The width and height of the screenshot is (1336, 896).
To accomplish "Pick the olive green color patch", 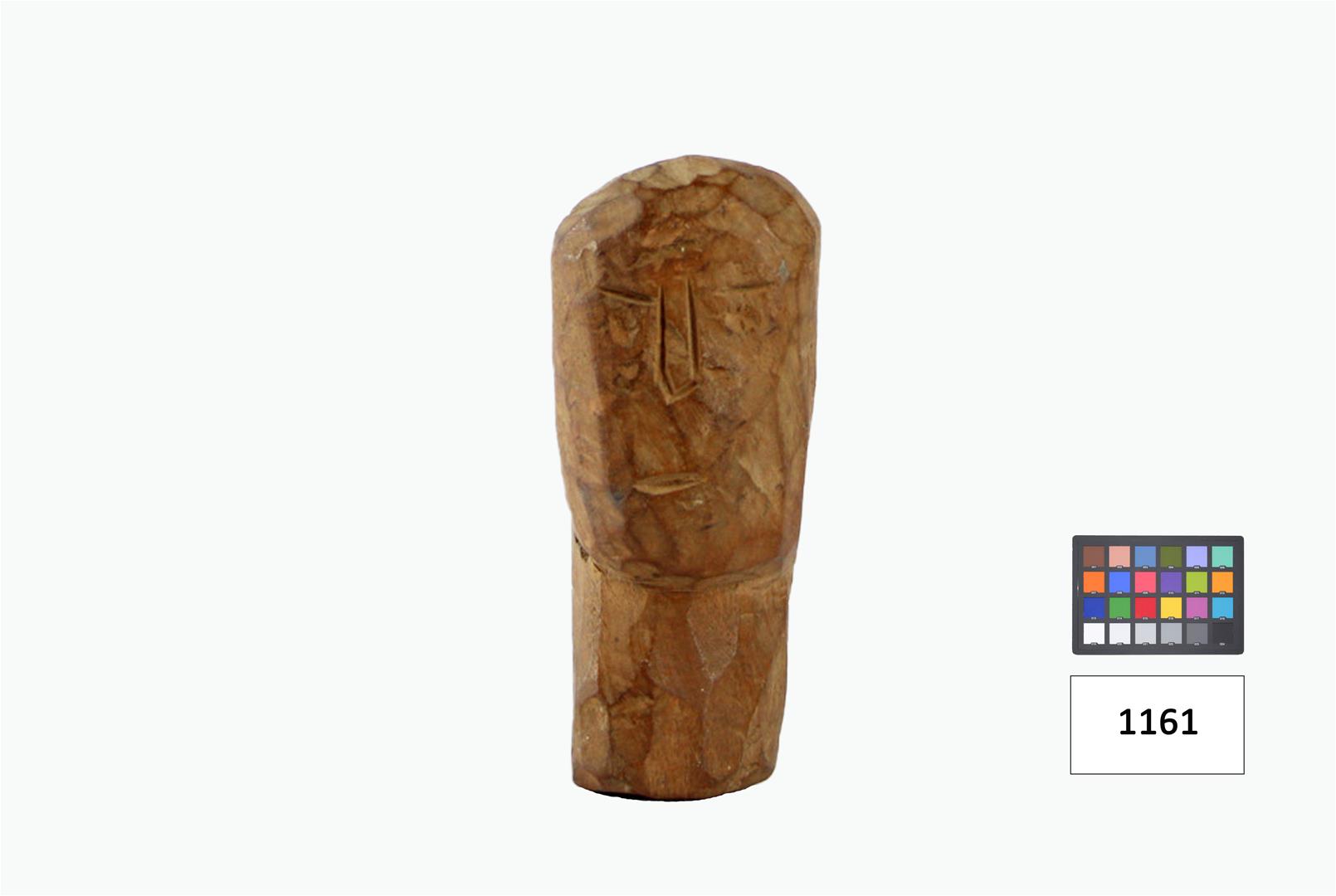I will pyautogui.click(x=1171, y=557).
